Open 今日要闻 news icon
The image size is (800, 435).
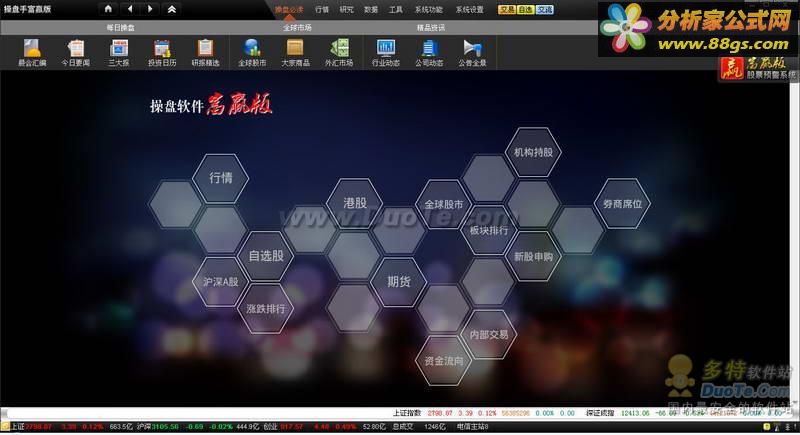coord(76,53)
